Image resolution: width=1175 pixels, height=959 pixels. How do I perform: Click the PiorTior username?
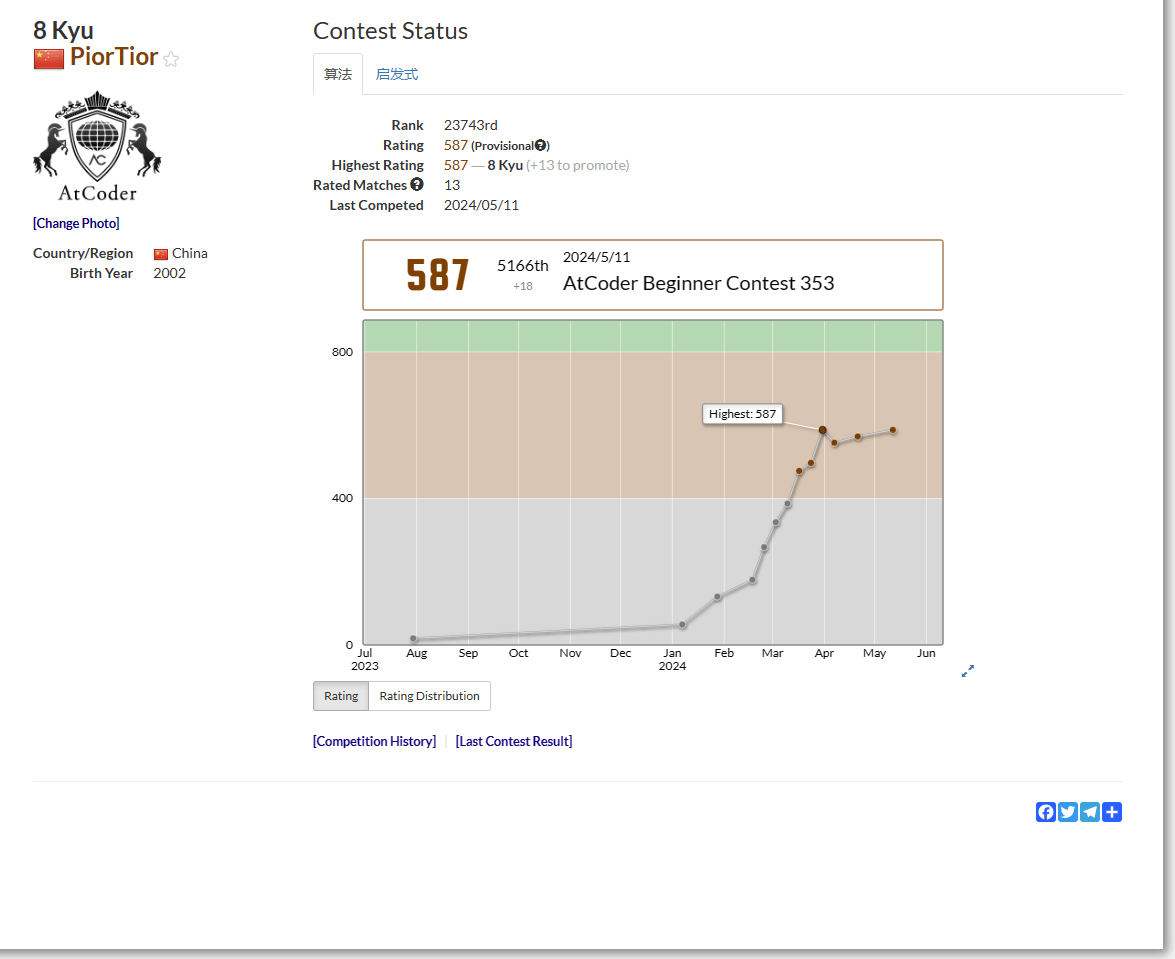coord(114,57)
